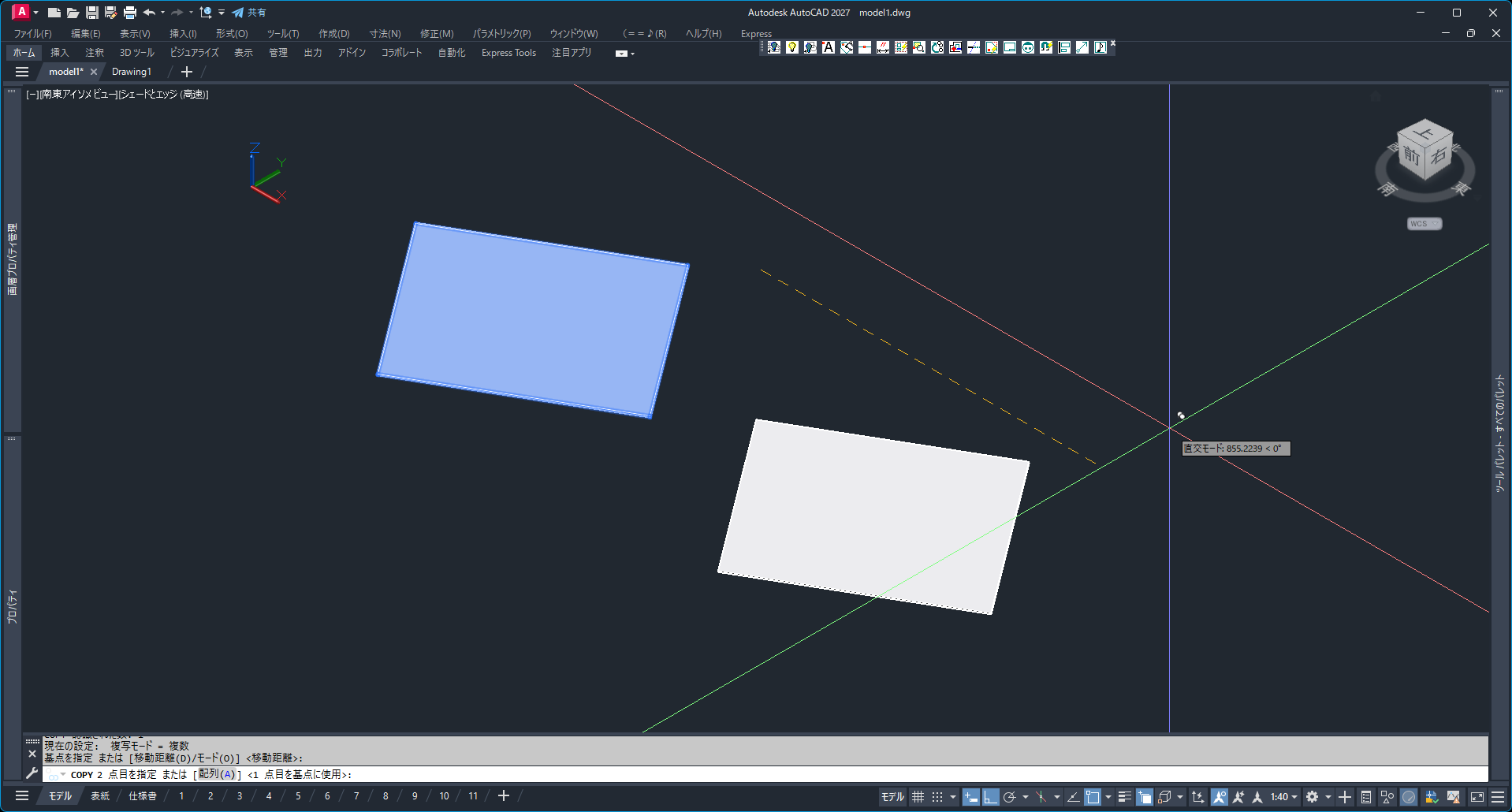
Task: Click the customization hamburger icon in status bar
Action: pos(1498,797)
